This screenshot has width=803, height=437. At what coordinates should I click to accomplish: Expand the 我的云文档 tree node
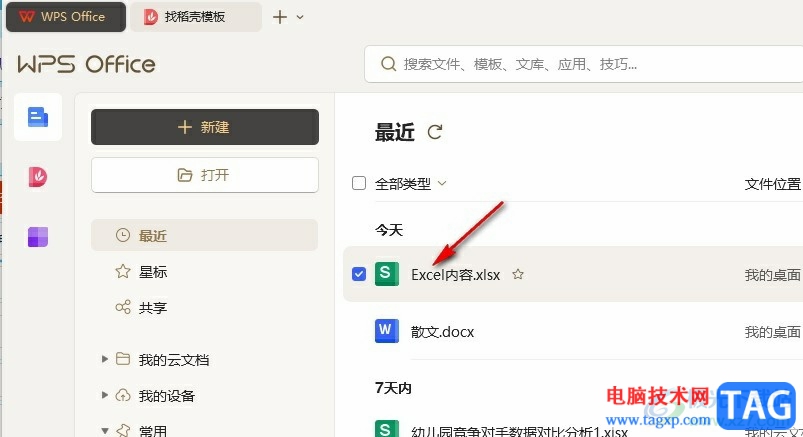104,359
